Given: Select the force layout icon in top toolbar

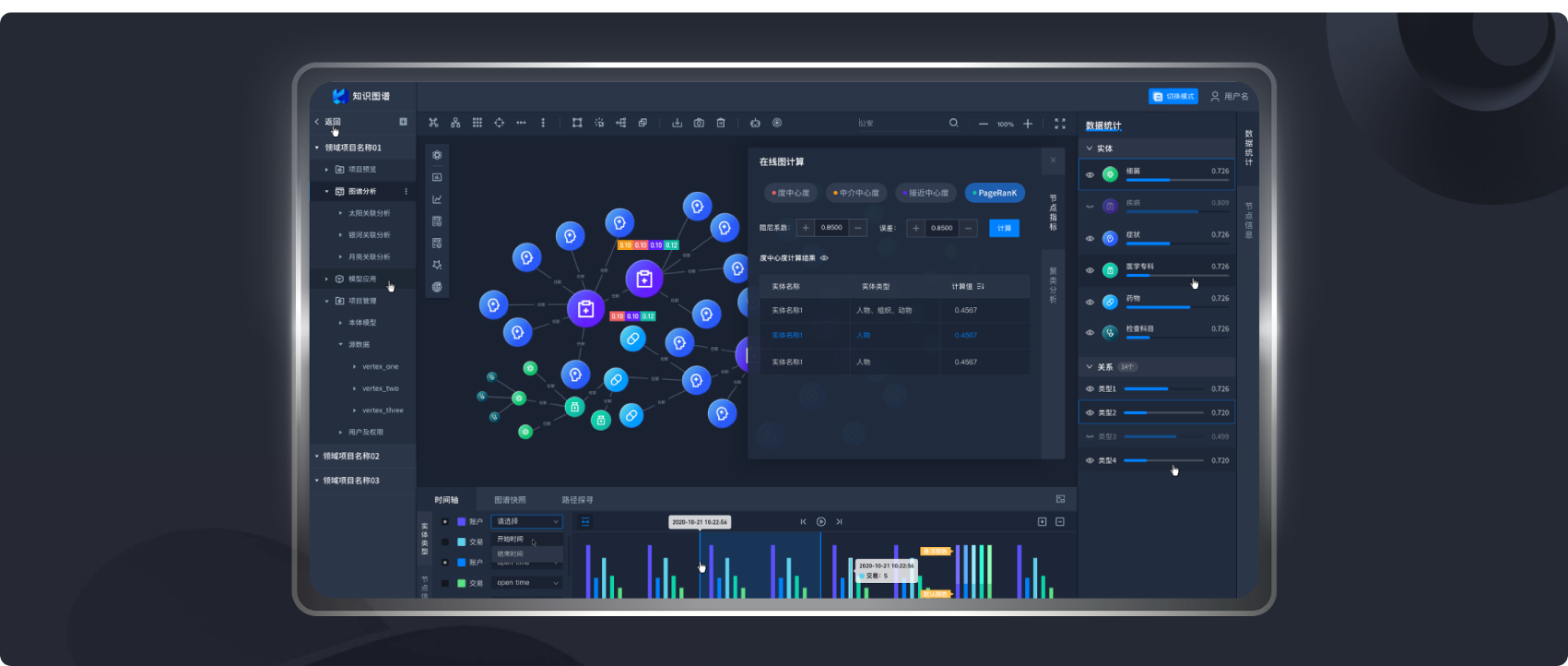Looking at the screenshot, I should [433, 123].
